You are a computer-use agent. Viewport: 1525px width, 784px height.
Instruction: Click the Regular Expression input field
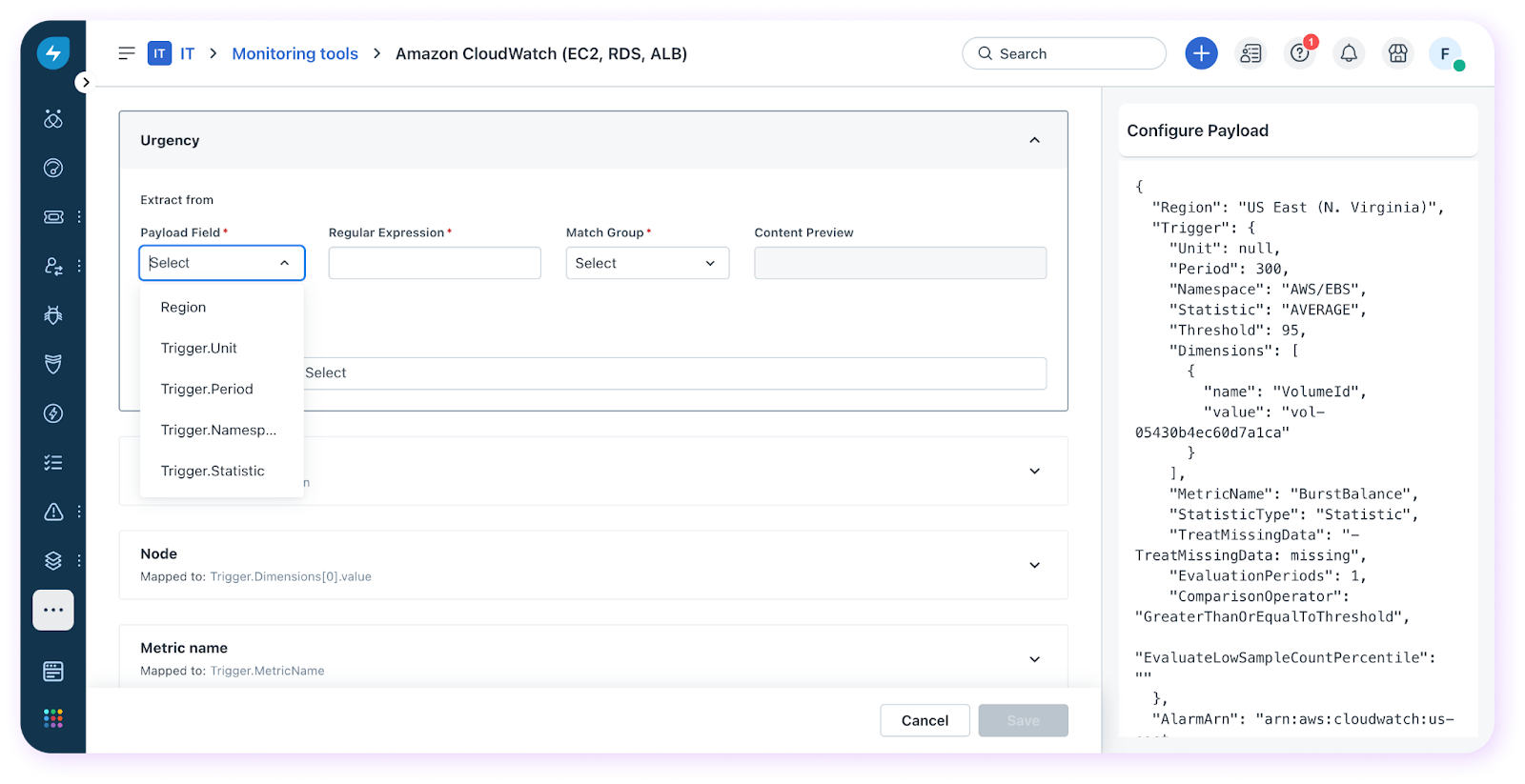point(435,263)
